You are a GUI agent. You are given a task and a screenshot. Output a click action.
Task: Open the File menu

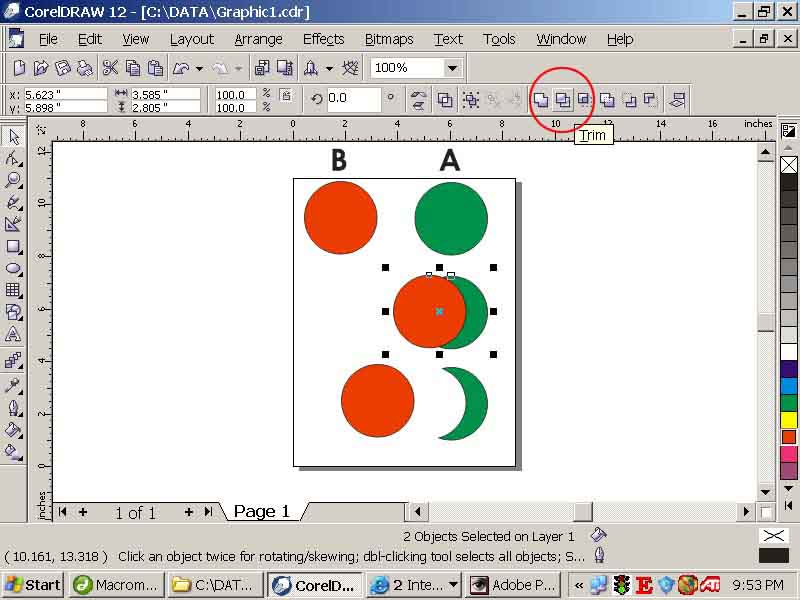point(48,39)
